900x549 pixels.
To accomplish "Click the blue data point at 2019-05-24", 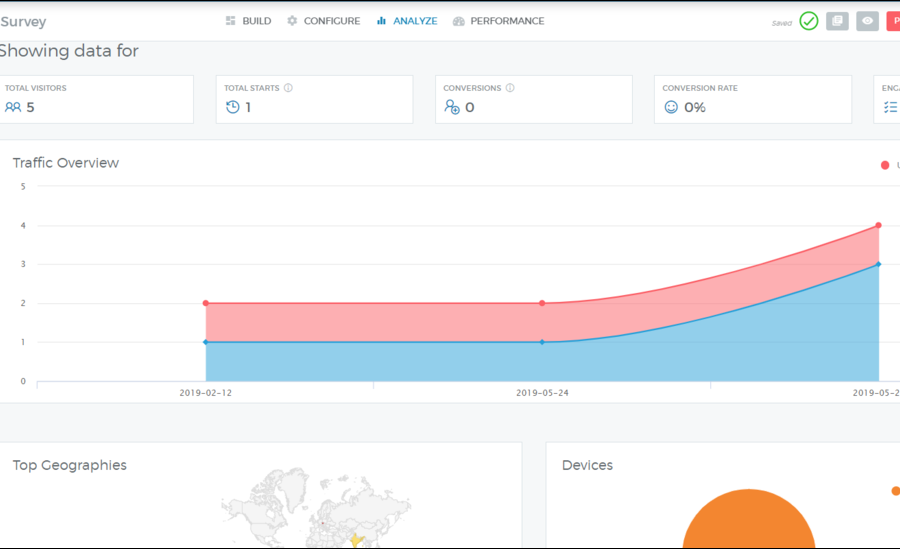I will coord(542,342).
